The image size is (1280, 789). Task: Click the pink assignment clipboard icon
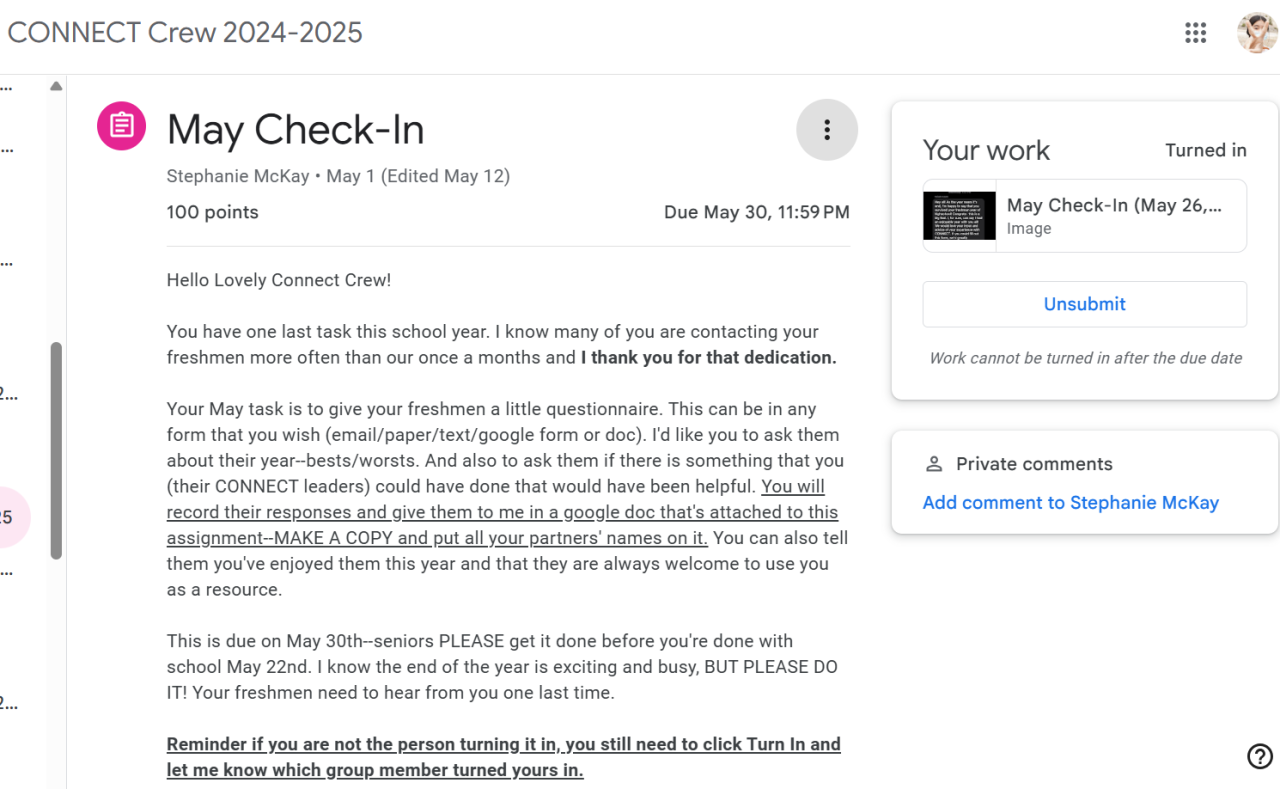[121, 126]
